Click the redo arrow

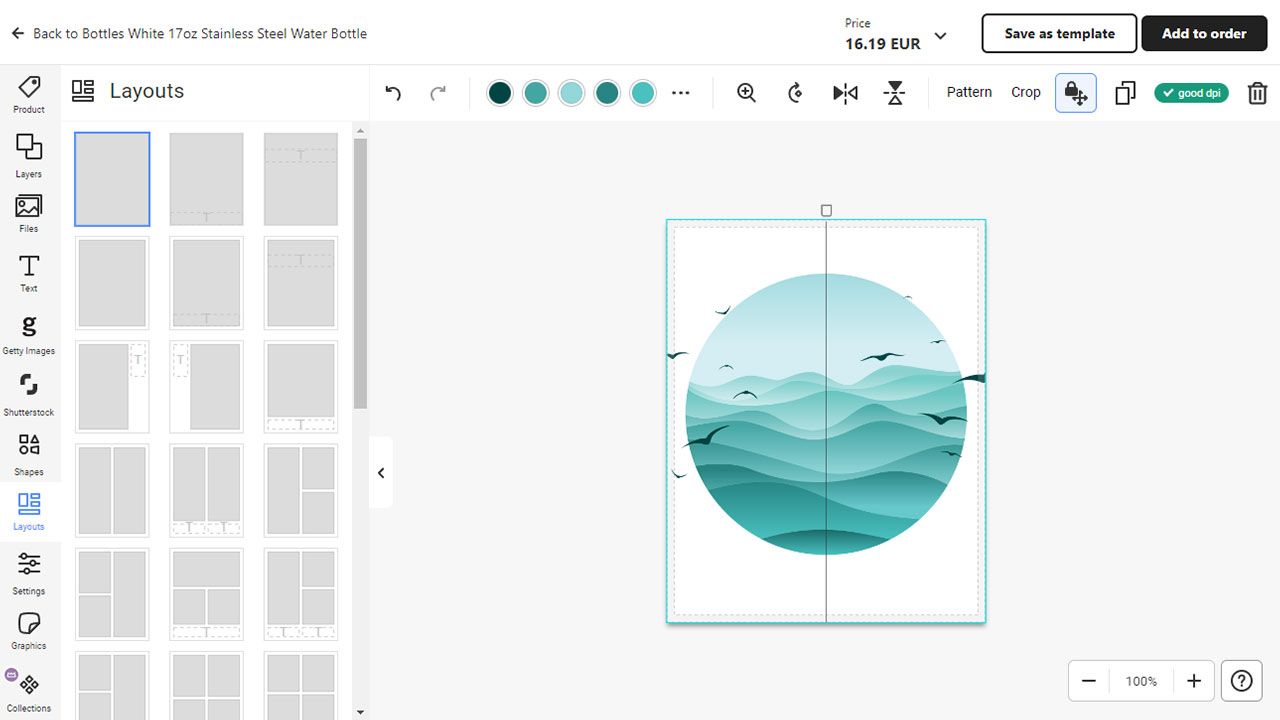(x=438, y=93)
